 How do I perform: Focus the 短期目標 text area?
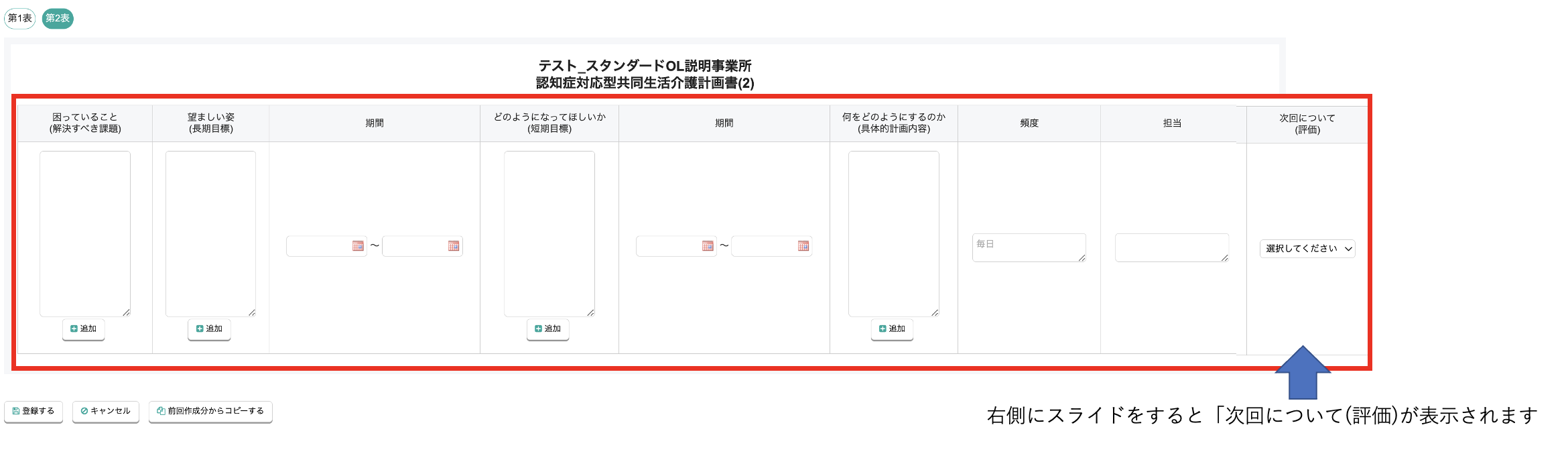coord(549,234)
